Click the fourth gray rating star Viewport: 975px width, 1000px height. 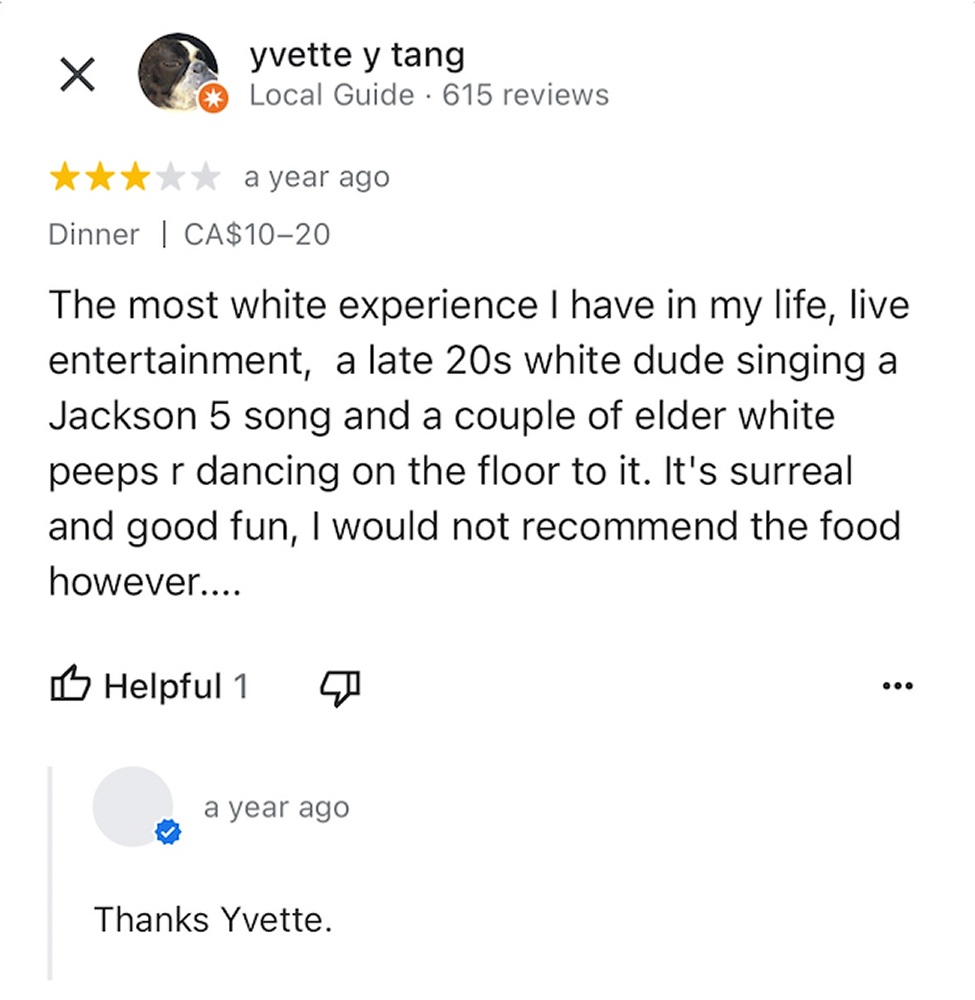tap(171, 178)
